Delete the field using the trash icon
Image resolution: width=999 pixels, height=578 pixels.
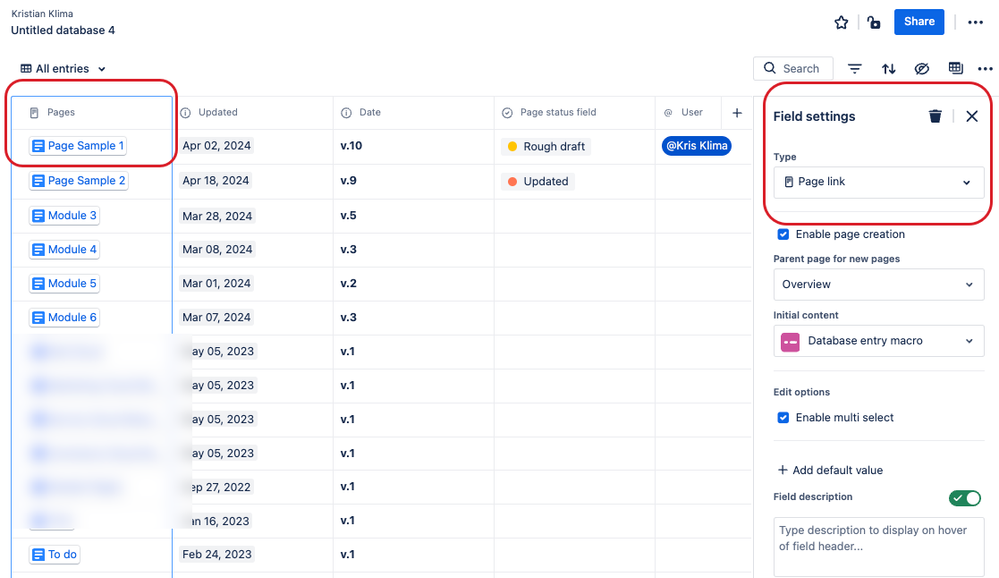935,116
